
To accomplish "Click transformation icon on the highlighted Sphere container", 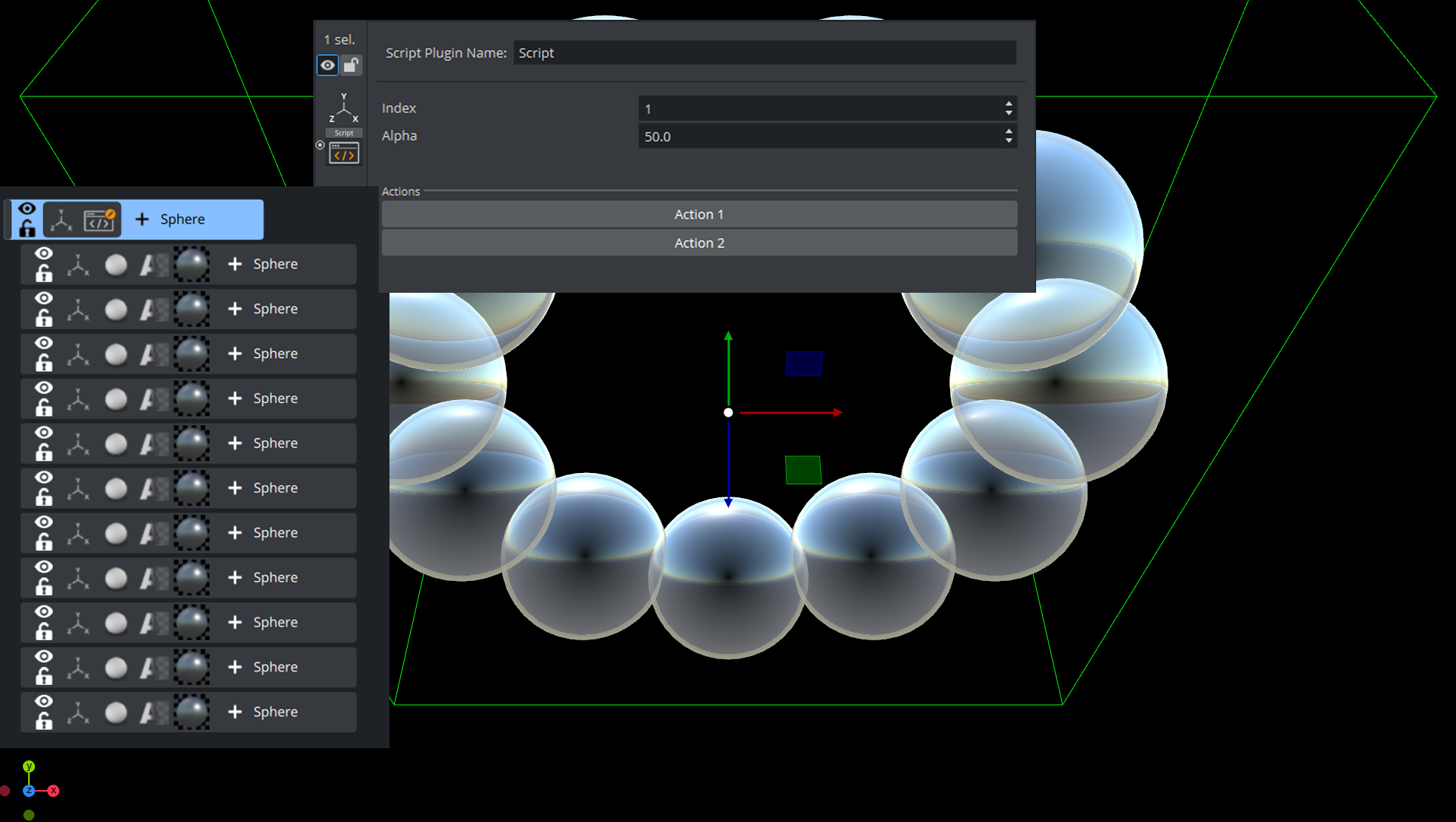I will click(61, 220).
